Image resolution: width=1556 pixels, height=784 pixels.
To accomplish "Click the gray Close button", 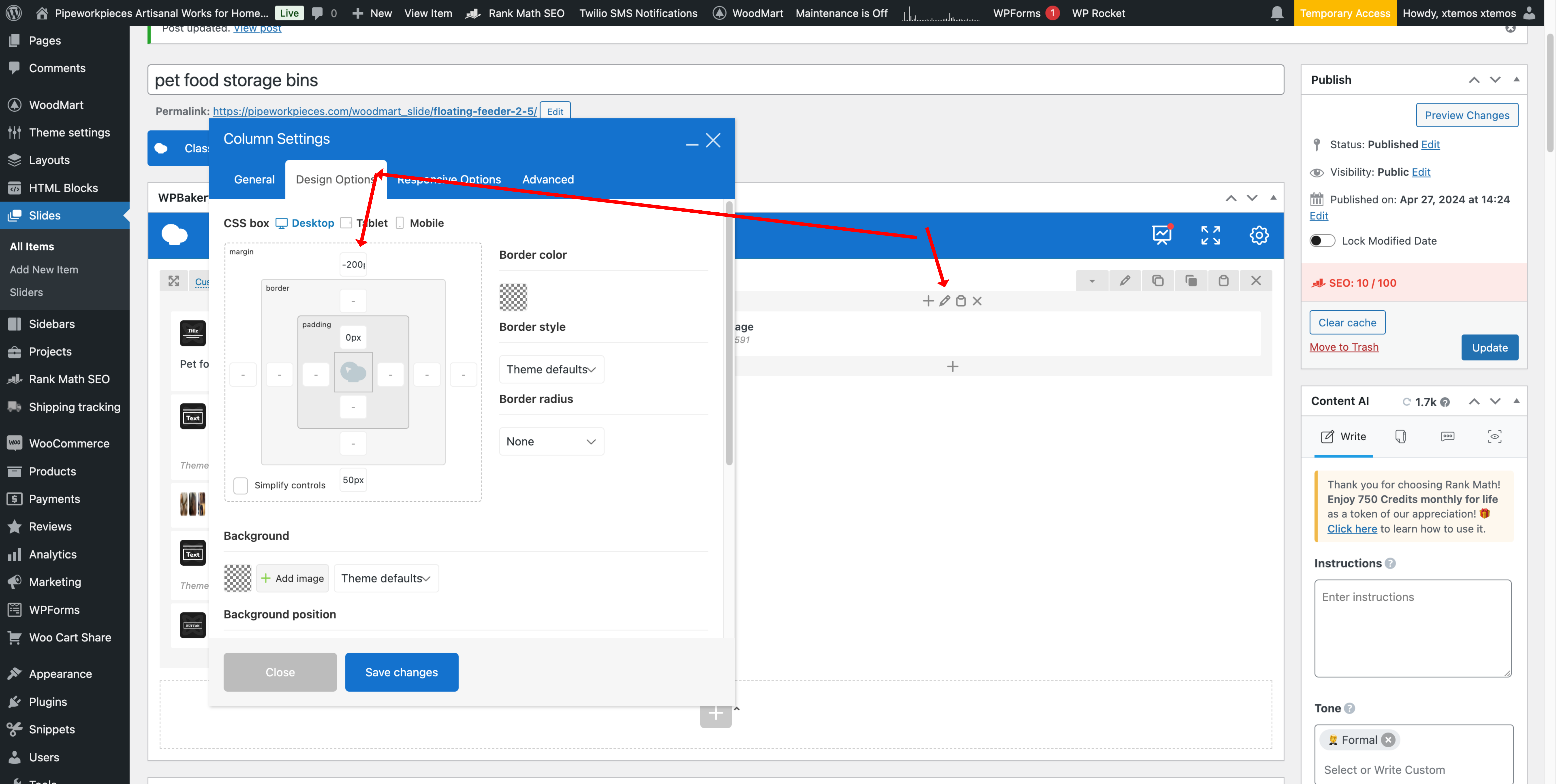I will coord(280,672).
